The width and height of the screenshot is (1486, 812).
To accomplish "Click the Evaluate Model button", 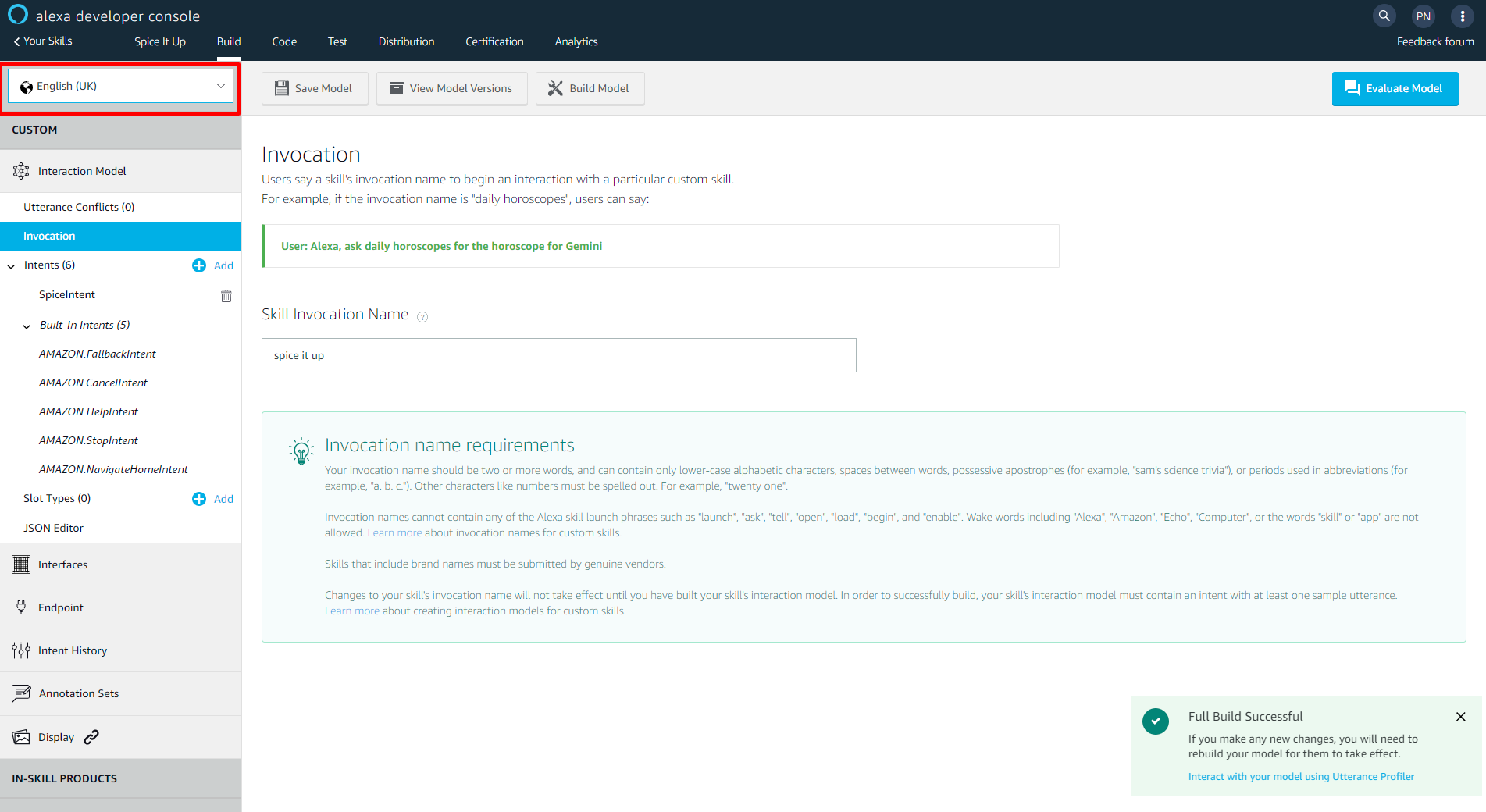I will 1395,88.
